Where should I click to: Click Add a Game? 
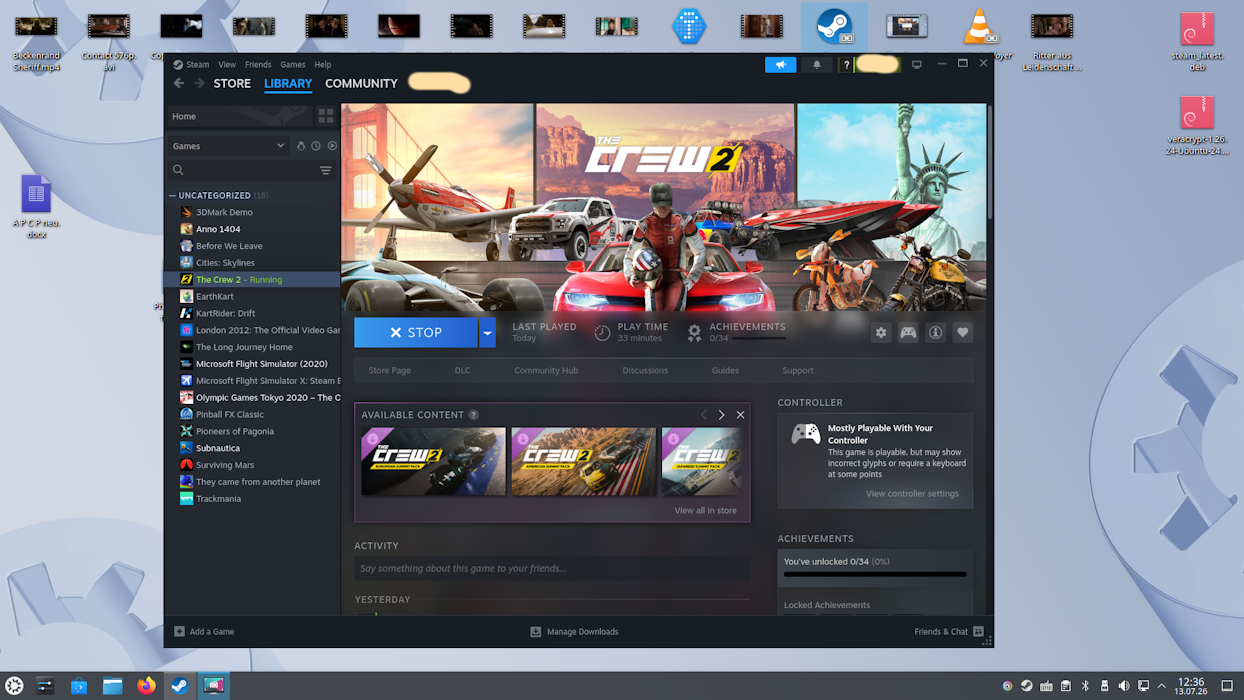204,632
